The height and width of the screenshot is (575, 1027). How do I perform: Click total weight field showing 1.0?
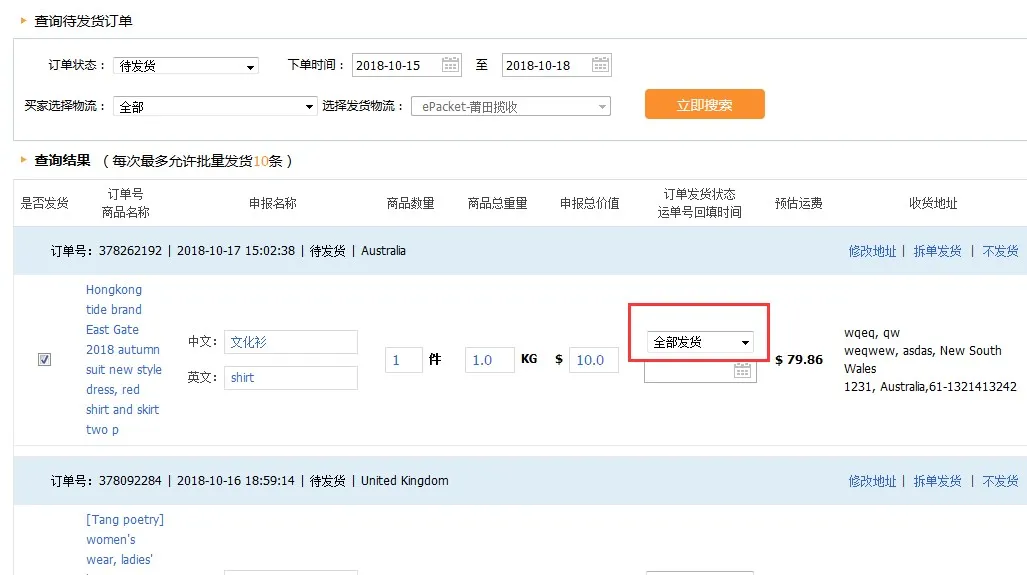click(489, 360)
